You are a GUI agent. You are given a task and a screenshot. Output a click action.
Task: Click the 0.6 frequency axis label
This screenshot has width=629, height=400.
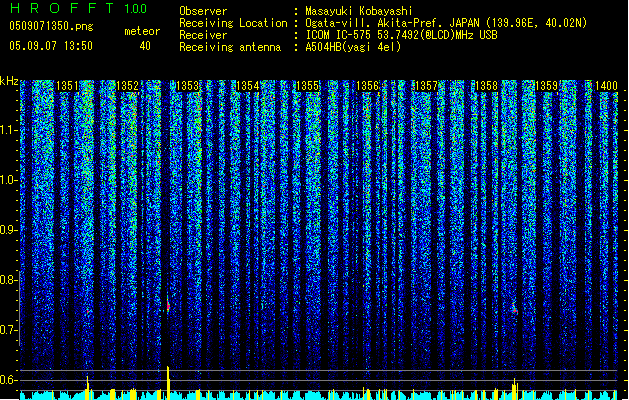pyautogui.click(x=9, y=380)
